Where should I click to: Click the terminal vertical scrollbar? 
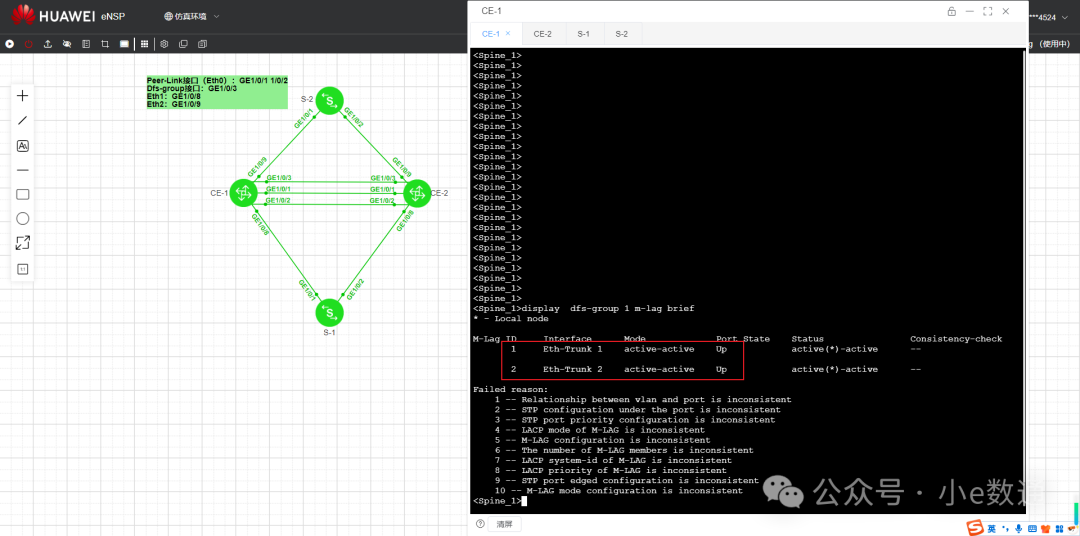1024,281
